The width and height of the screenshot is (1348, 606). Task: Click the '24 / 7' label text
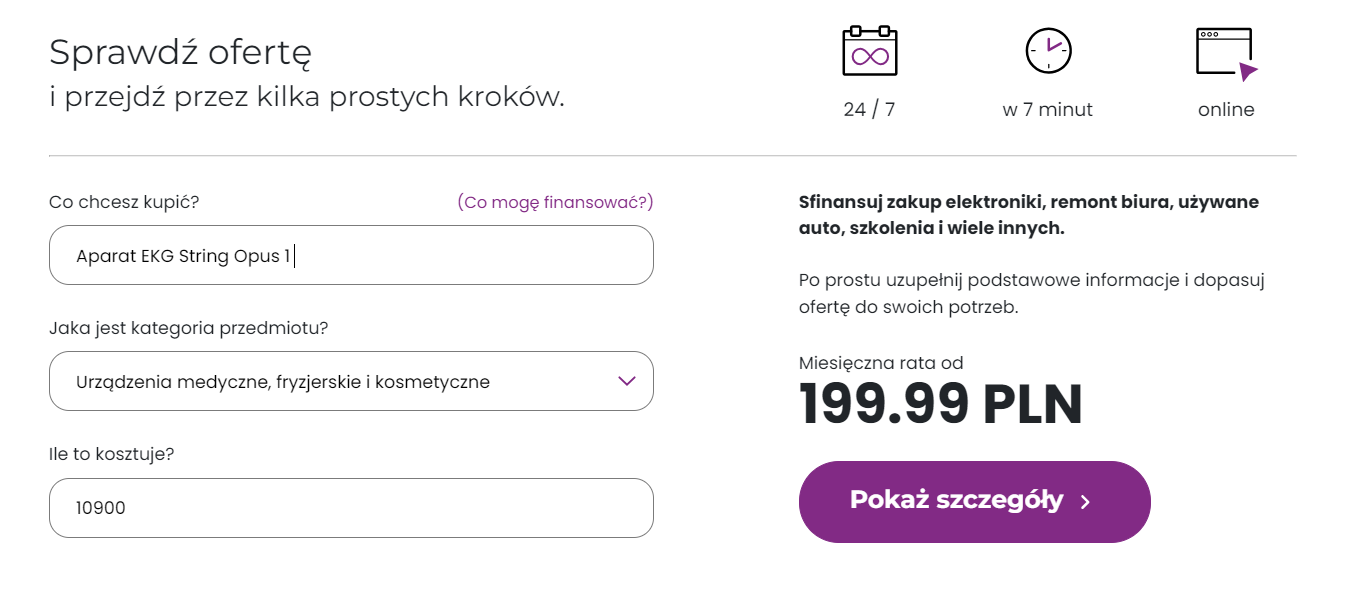869,110
